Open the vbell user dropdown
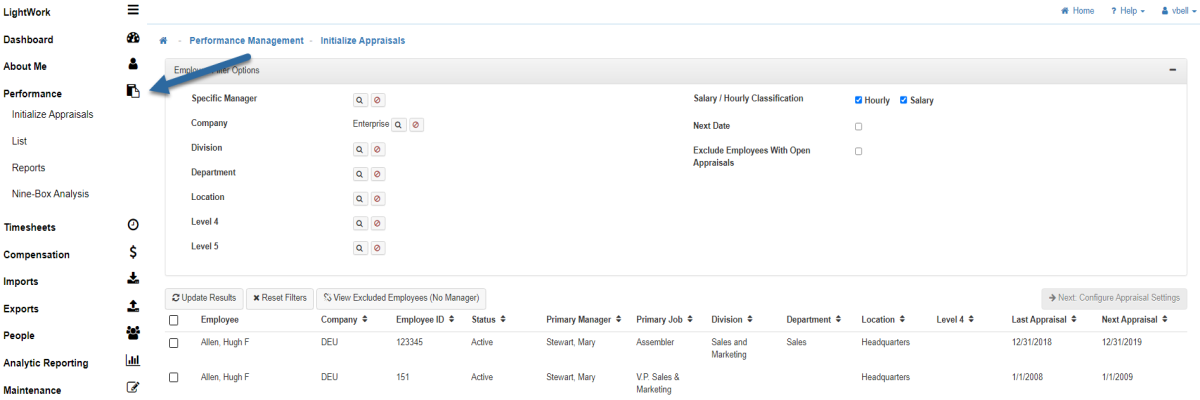 [1178, 11]
